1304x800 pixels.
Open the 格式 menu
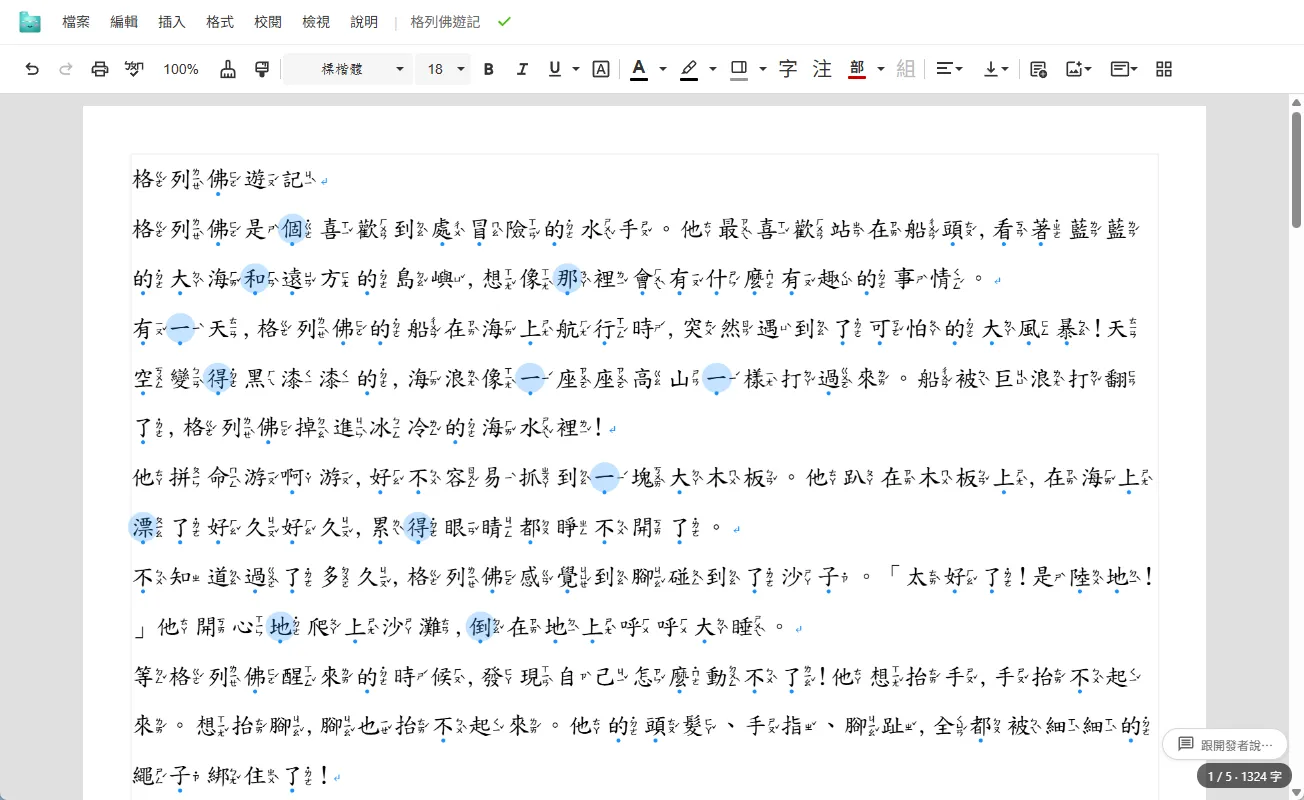[x=220, y=22]
